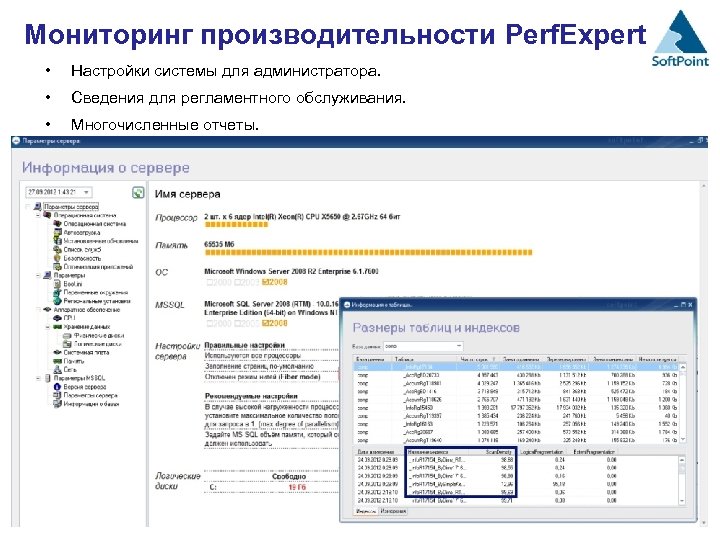Sort by the Дата изменения column header
720x540 pixels.
click(x=379, y=452)
